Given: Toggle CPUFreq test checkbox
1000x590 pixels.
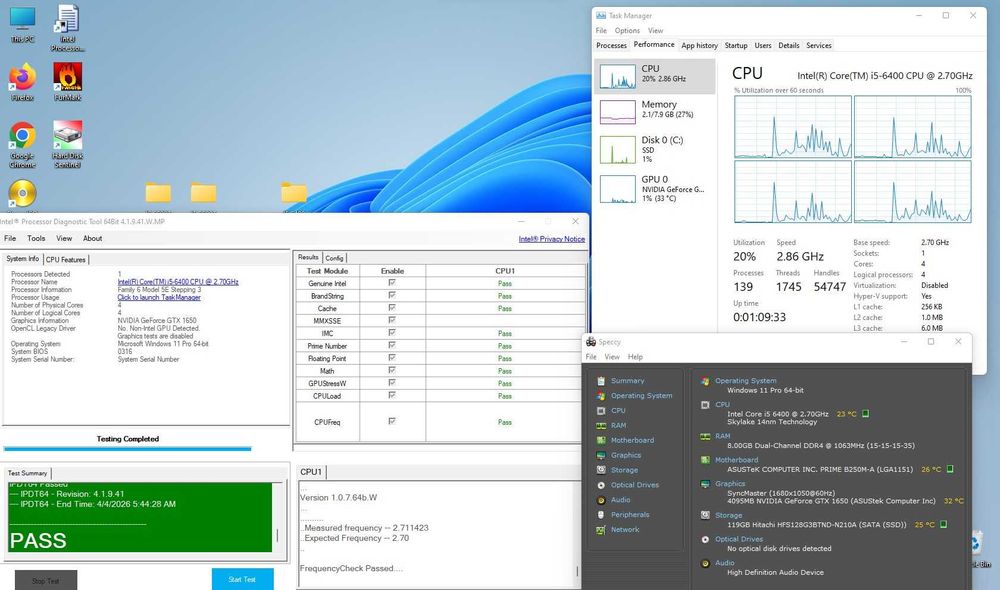Looking at the screenshot, I should [392, 421].
